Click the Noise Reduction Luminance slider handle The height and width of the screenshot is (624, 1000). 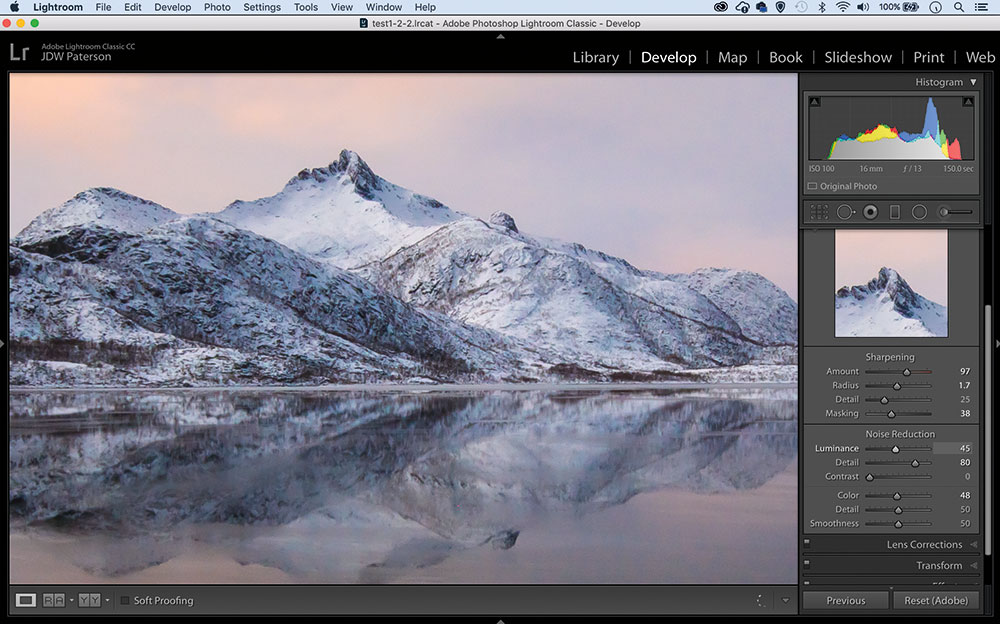click(x=895, y=449)
